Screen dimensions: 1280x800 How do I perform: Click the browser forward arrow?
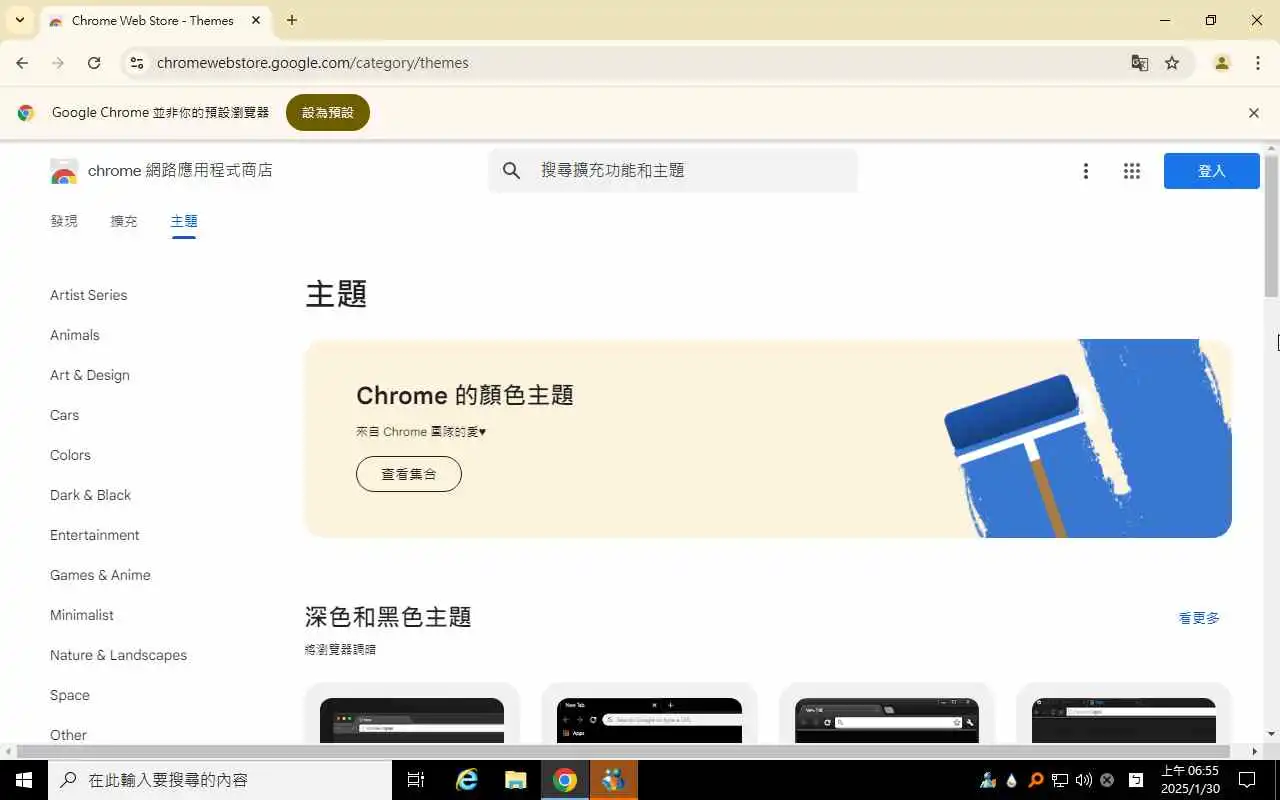click(x=58, y=63)
